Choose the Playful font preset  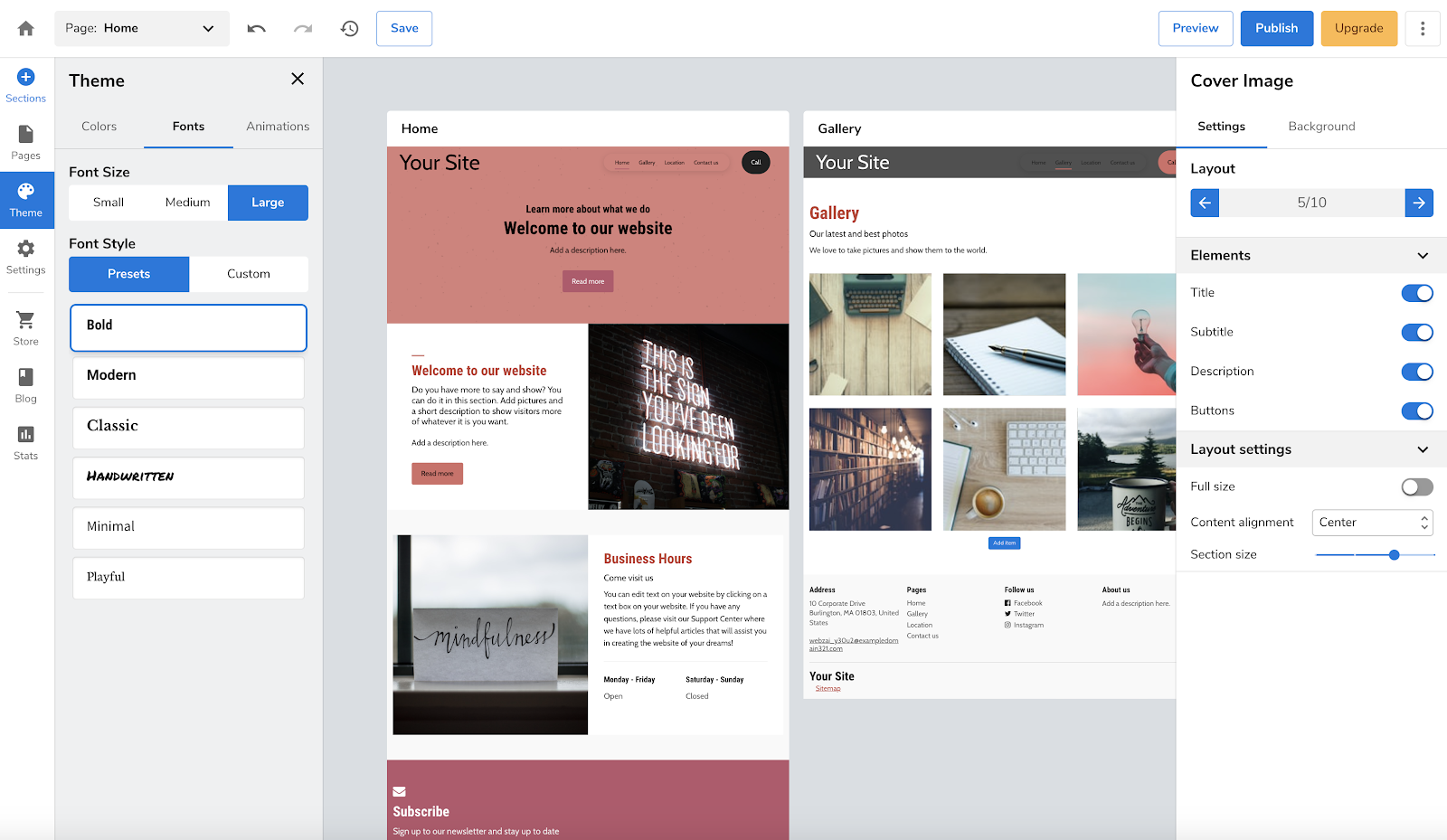click(x=188, y=578)
